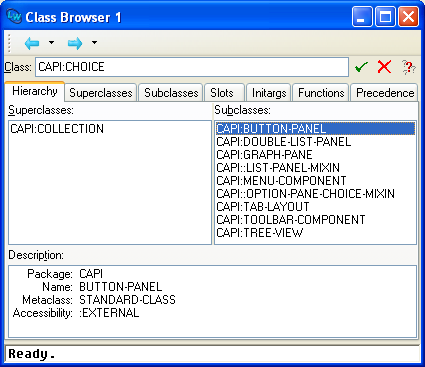The image size is (425, 367).
Task: Click the blue back arrow icon
Action: [32, 43]
